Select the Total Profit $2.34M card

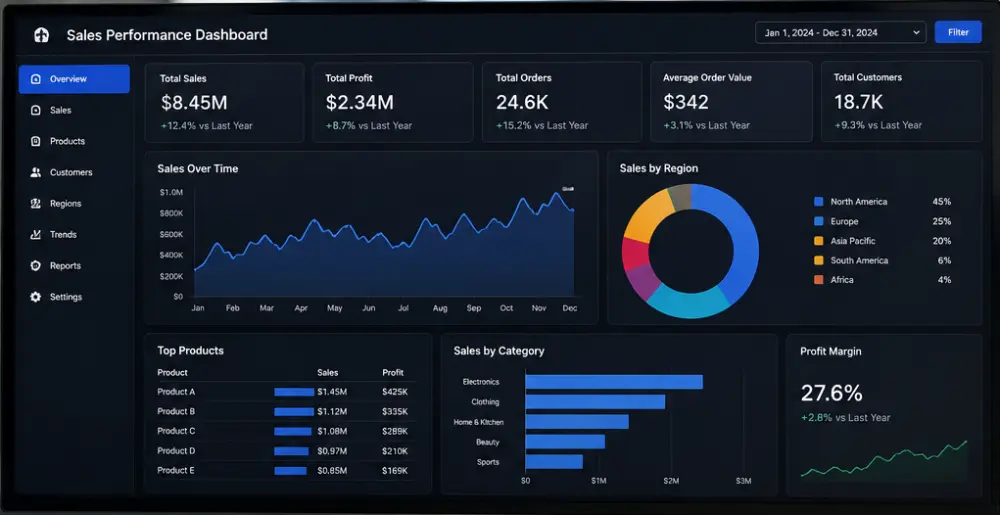coord(393,102)
